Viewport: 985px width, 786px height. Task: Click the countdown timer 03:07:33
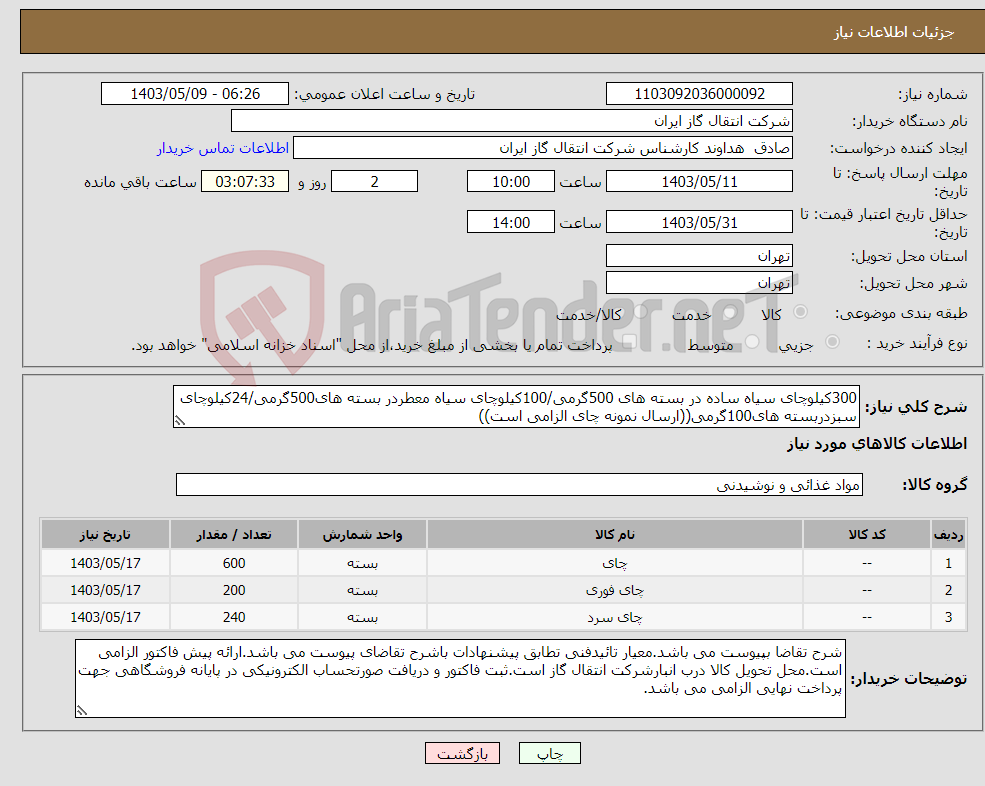(245, 182)
